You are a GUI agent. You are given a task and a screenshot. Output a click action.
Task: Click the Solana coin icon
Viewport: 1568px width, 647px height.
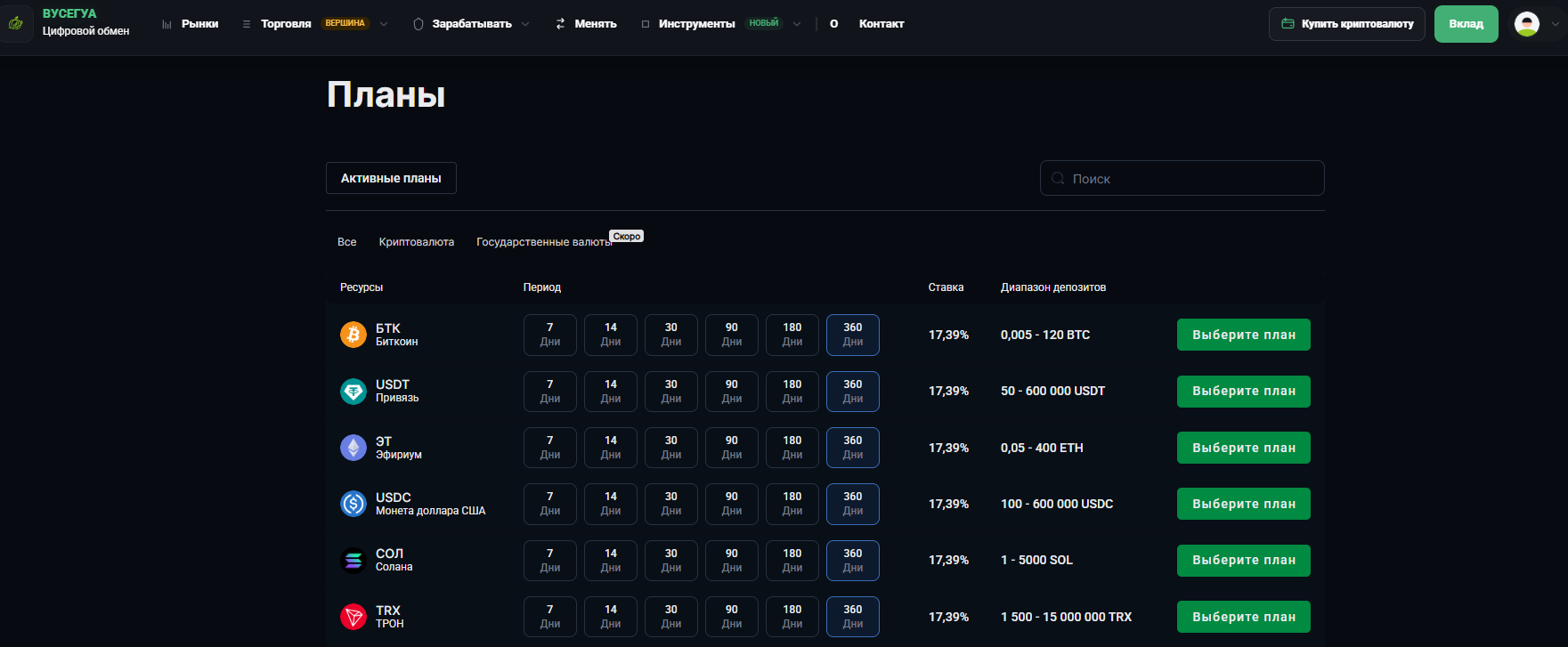(x=353, y=561)
